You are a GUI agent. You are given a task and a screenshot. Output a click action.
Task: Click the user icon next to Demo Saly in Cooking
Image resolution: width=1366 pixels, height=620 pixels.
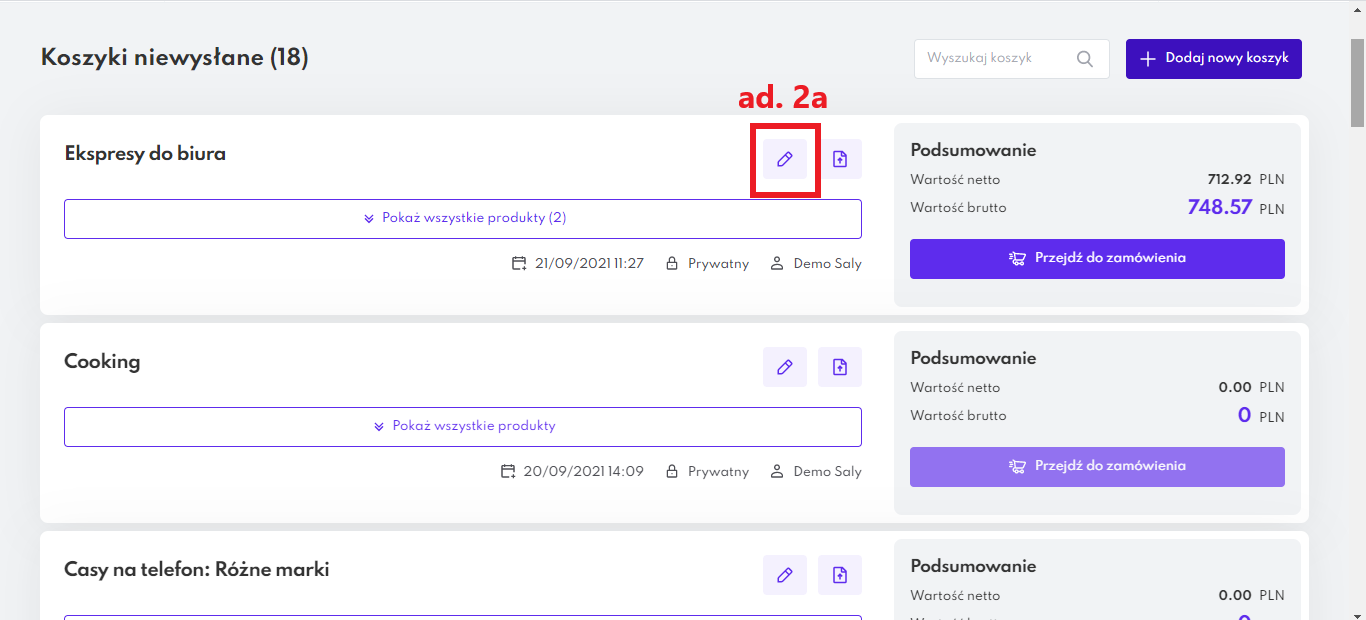(777, 472)
